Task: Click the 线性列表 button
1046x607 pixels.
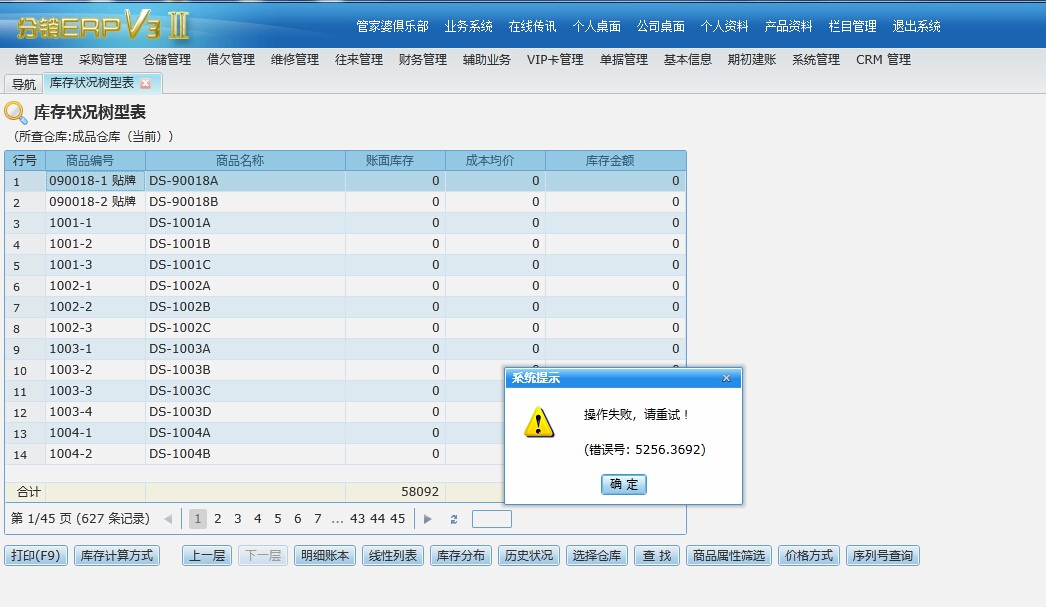Action: tap(393, 556)
